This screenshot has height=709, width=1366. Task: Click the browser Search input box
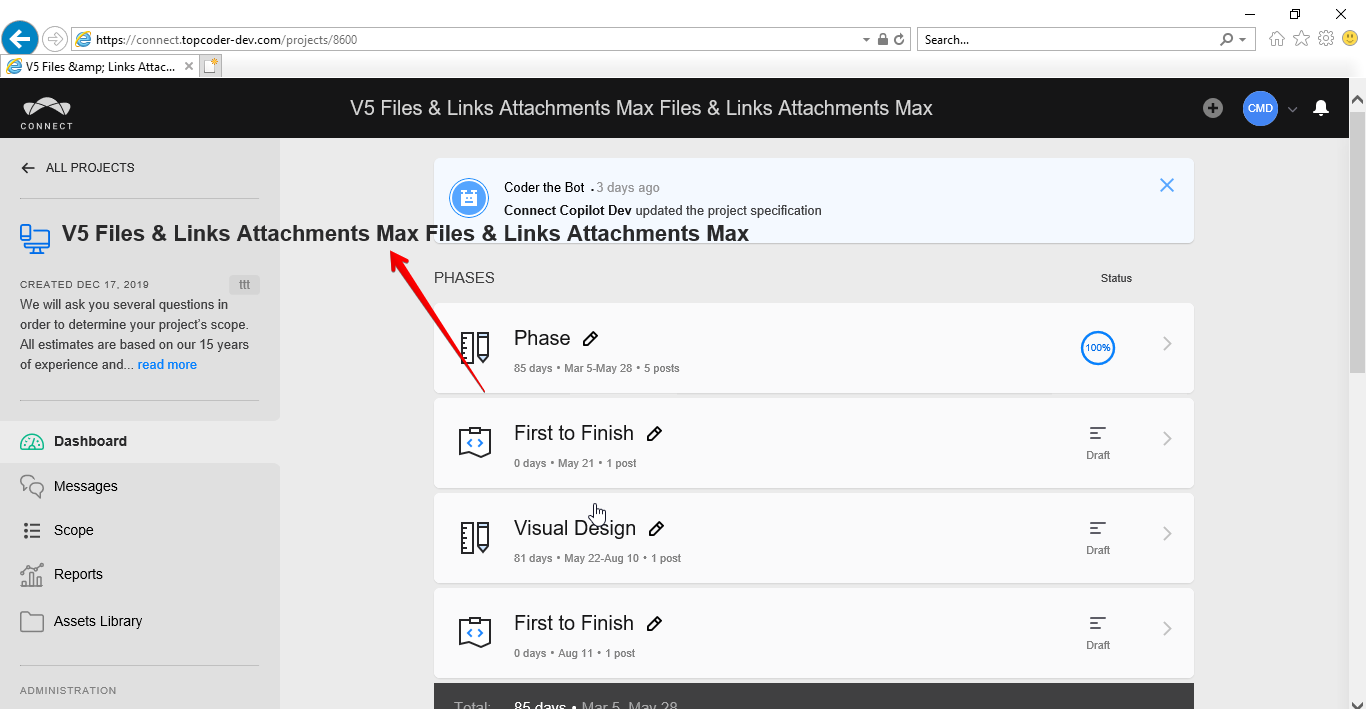[x=1065, y=40]
